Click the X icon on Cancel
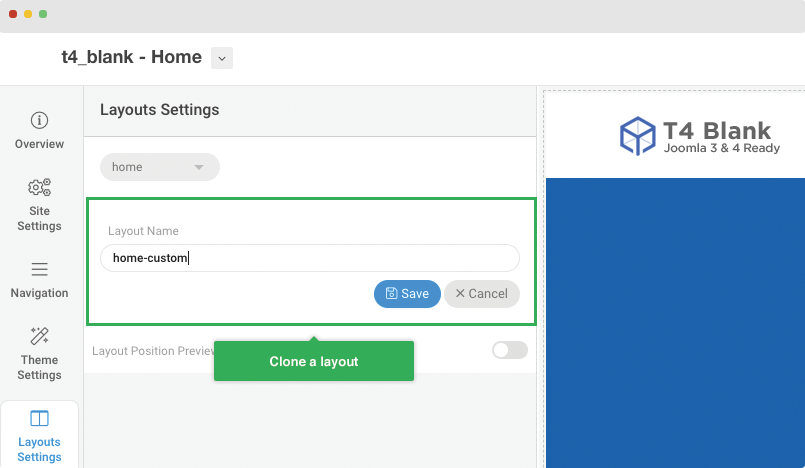This screenshot has width=805, height=468. (x=460, y=293)
